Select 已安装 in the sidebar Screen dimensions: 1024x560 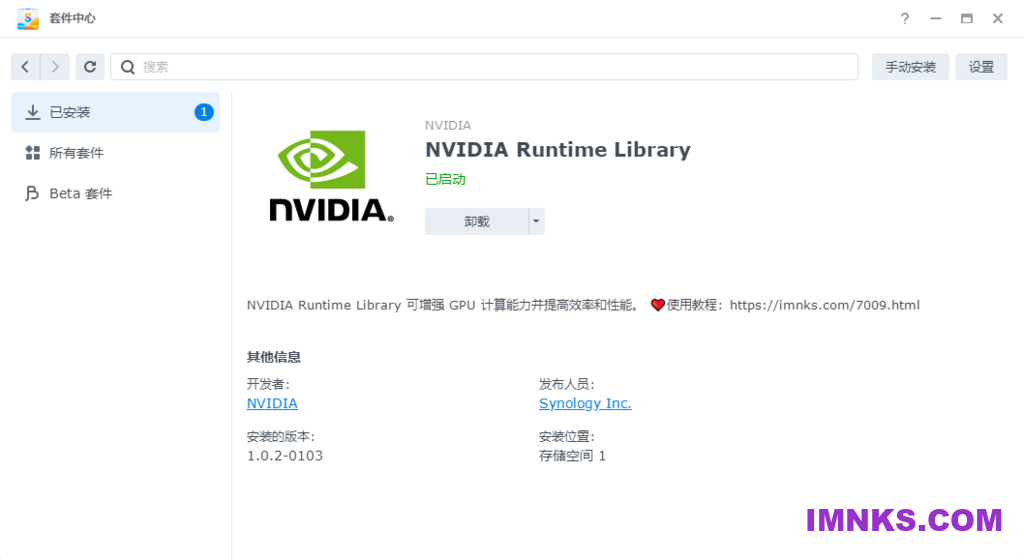pos(115,112)
